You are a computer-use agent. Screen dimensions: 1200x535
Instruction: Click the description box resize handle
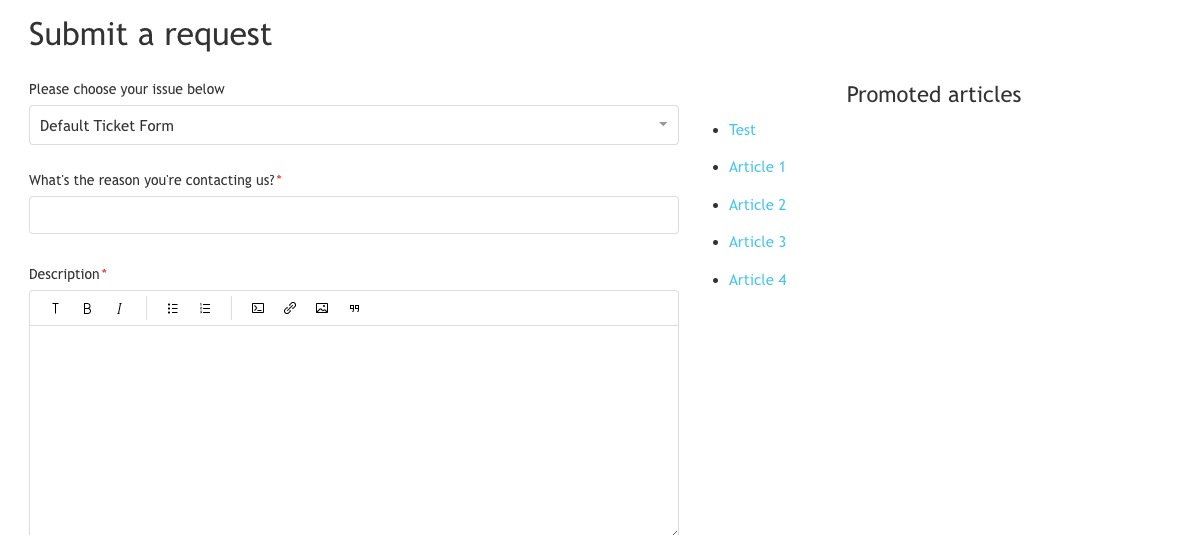[674, 531]
